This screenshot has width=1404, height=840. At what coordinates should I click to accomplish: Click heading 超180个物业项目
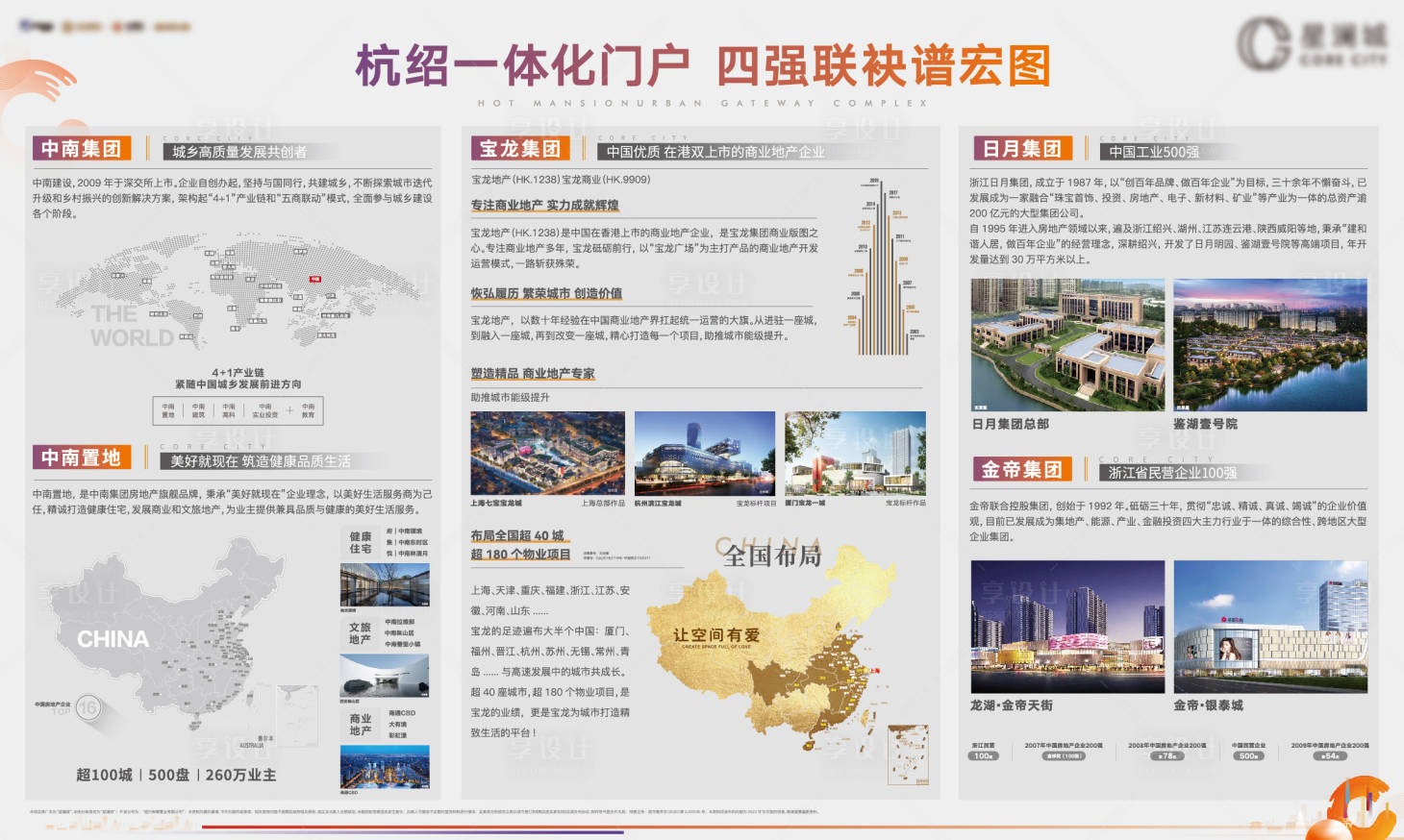(520, 555)
